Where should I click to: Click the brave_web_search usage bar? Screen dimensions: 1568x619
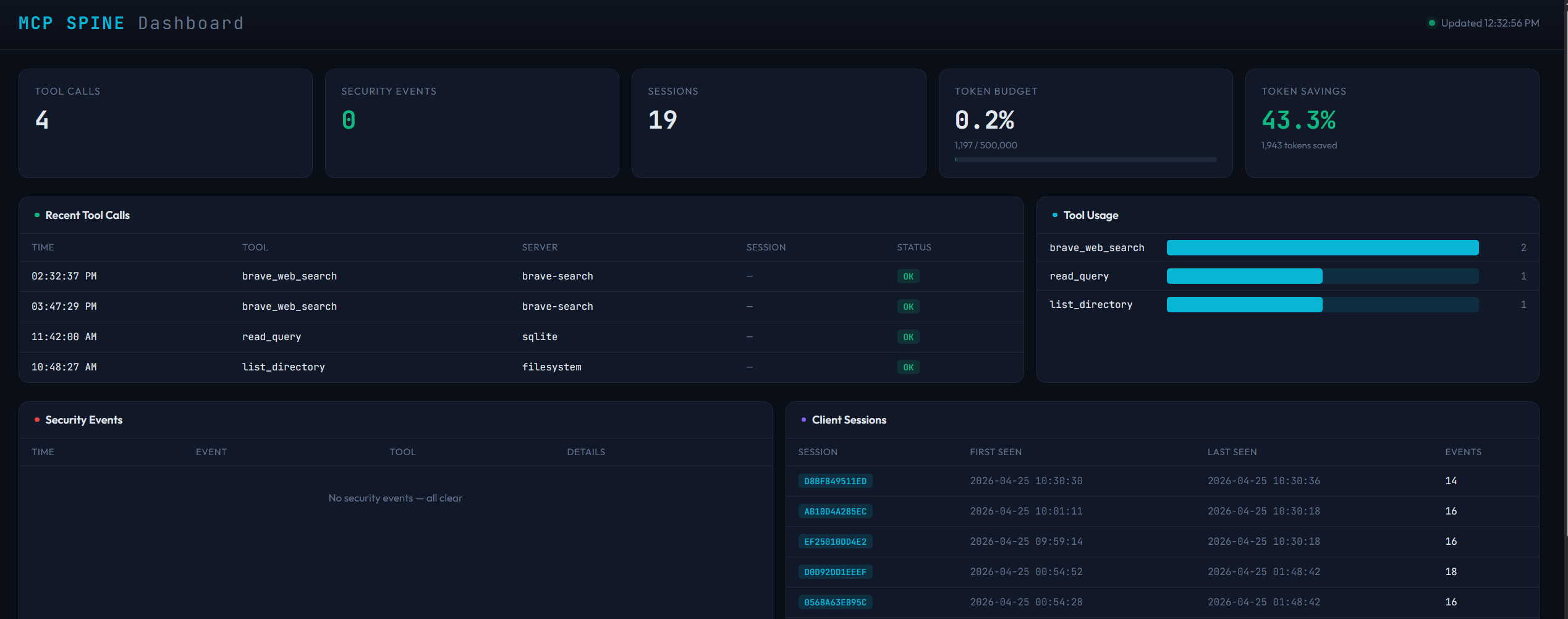[x=1322, y=247]
